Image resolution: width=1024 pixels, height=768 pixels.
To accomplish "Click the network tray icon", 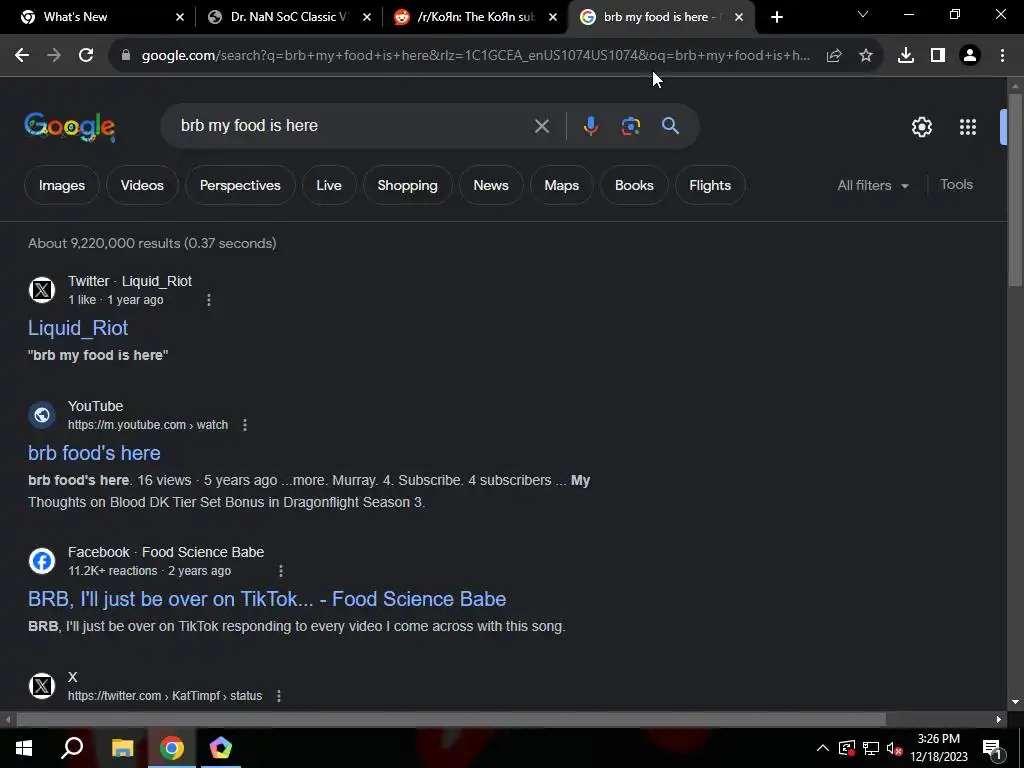I will (x=871, y=748).
